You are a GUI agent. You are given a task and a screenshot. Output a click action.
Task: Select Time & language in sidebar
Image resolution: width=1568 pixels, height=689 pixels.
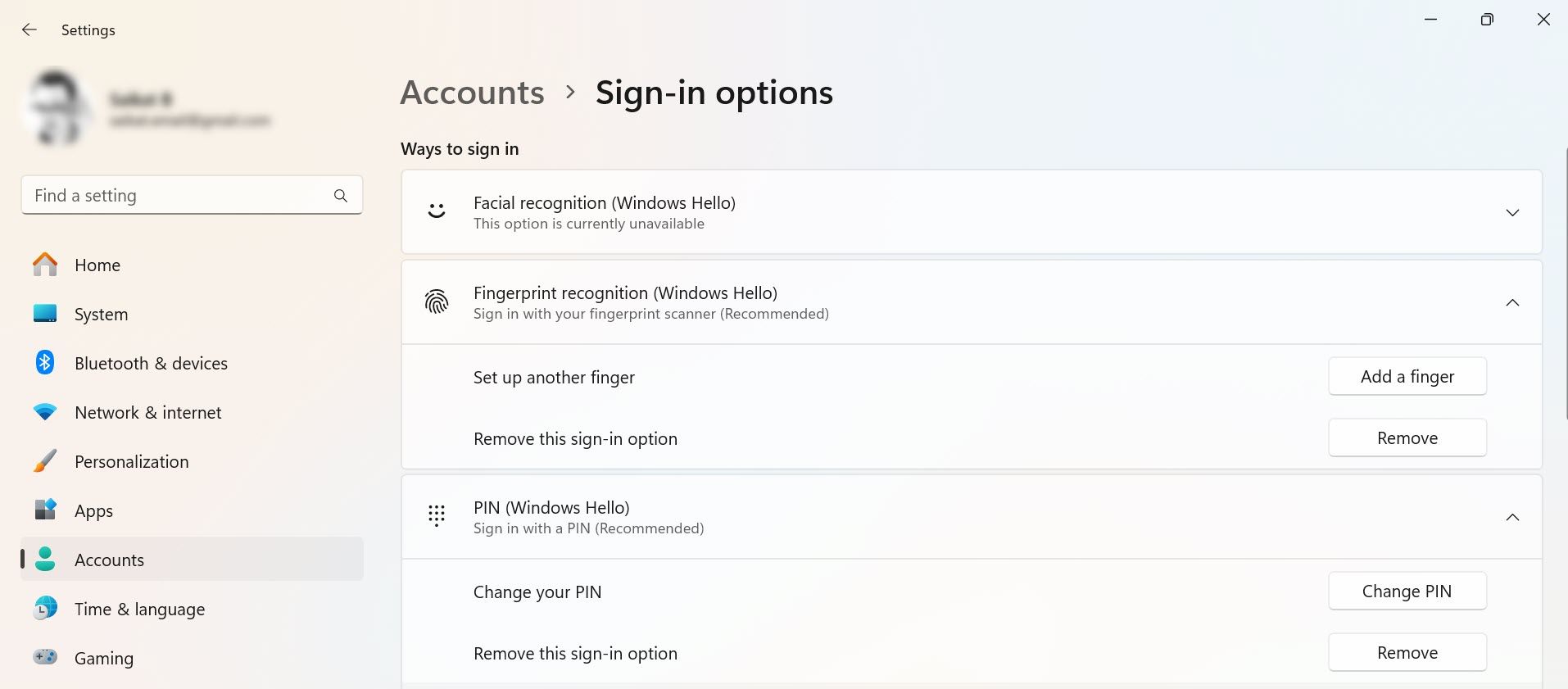(139, 609)
